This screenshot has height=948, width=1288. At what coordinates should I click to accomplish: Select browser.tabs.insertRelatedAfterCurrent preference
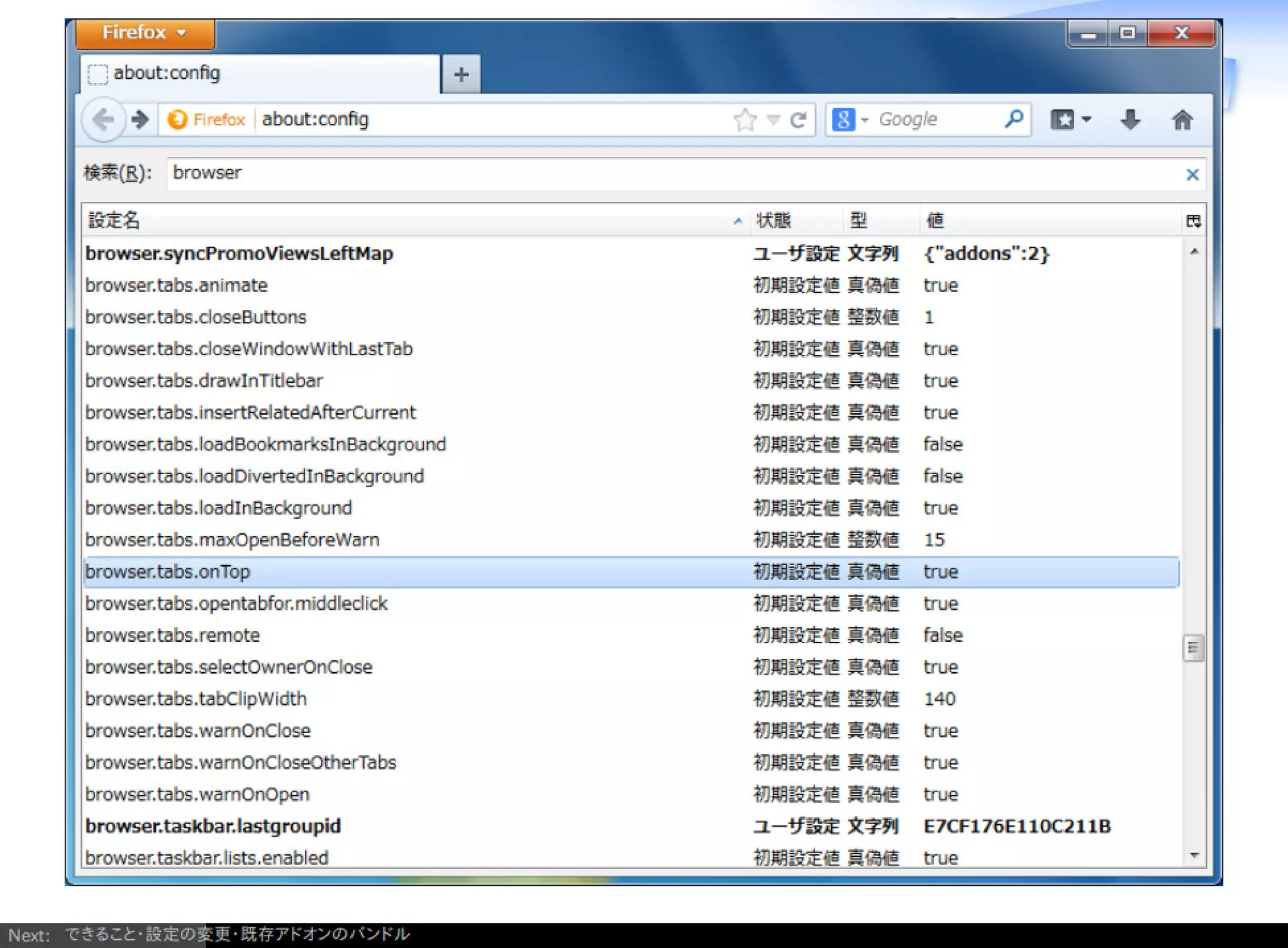tap(631, 412)
